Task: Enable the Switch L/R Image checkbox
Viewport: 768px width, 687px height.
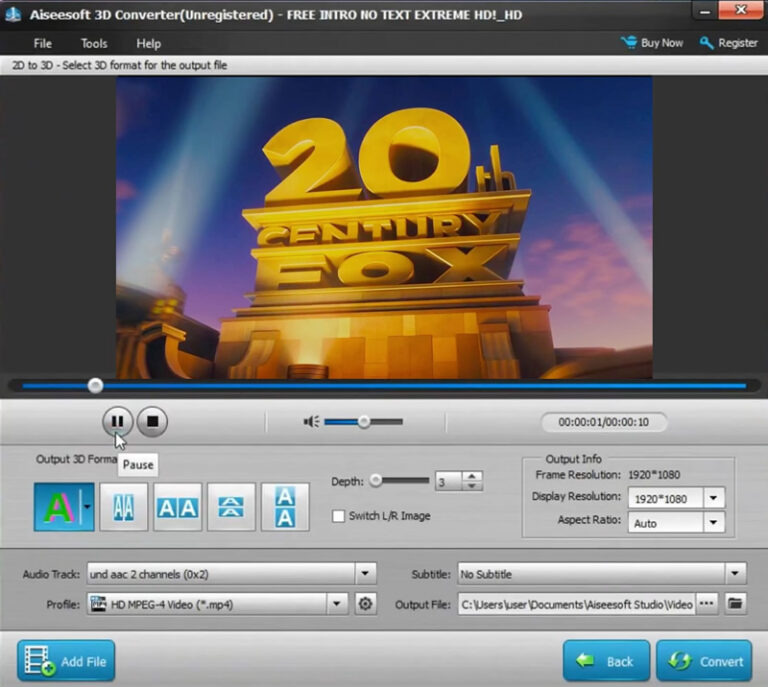Action: pyautogui.click(x=338, y=516)
